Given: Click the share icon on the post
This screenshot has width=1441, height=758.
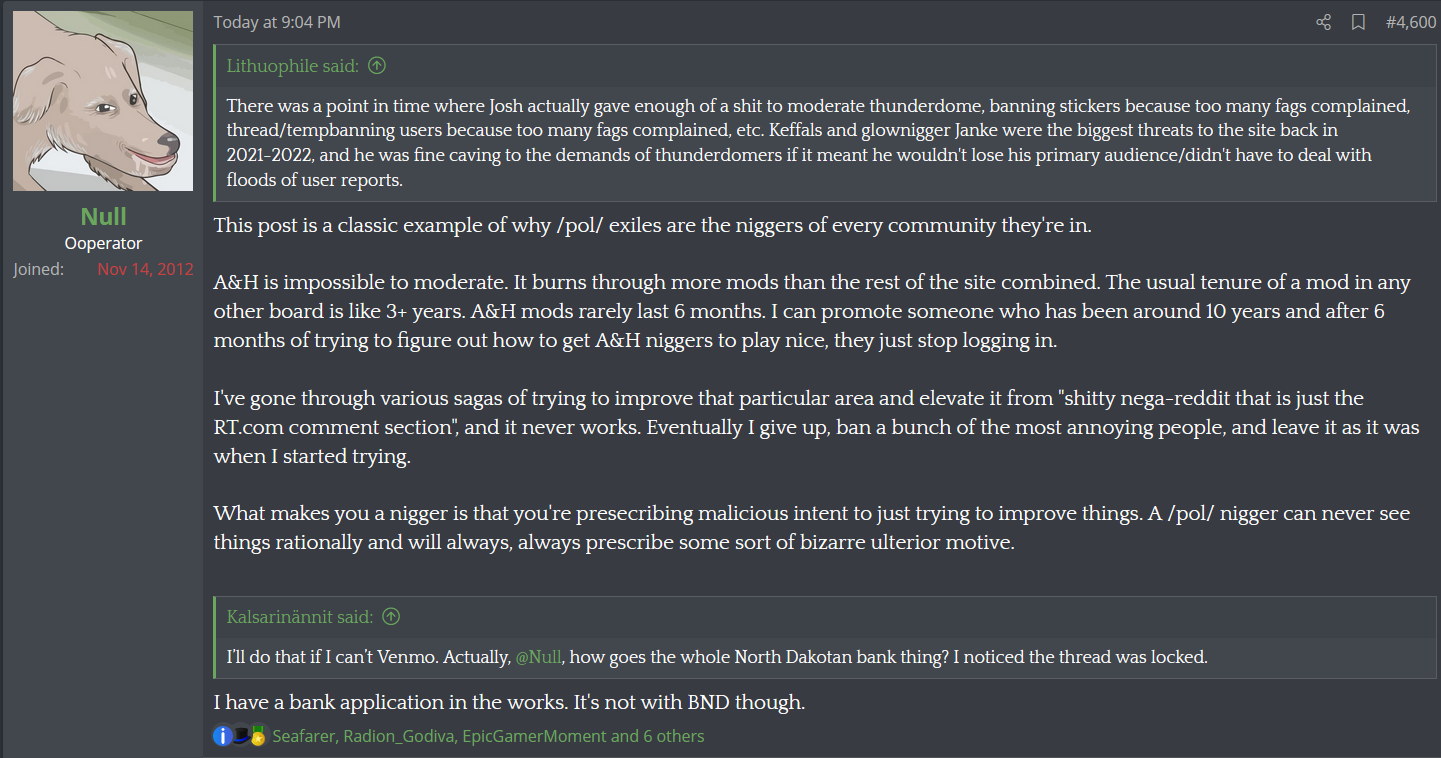Looking at the screenshot, I should point(1323,22).
